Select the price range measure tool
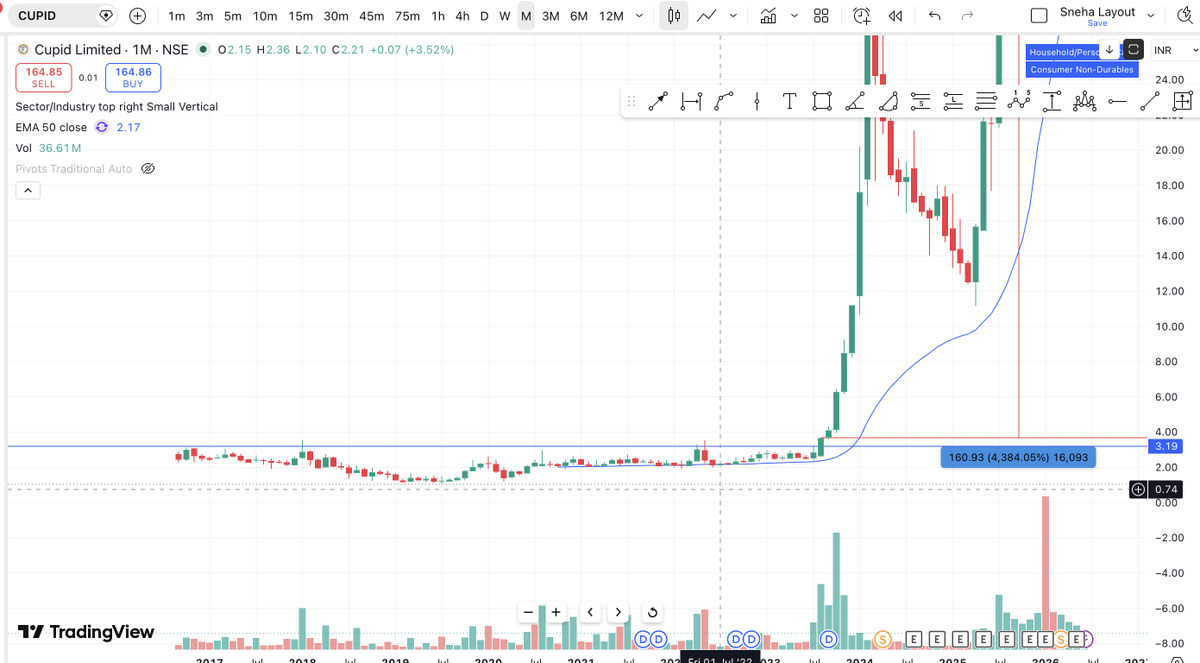Screen dimensions: 1200x663 (x=1051, y=101)
